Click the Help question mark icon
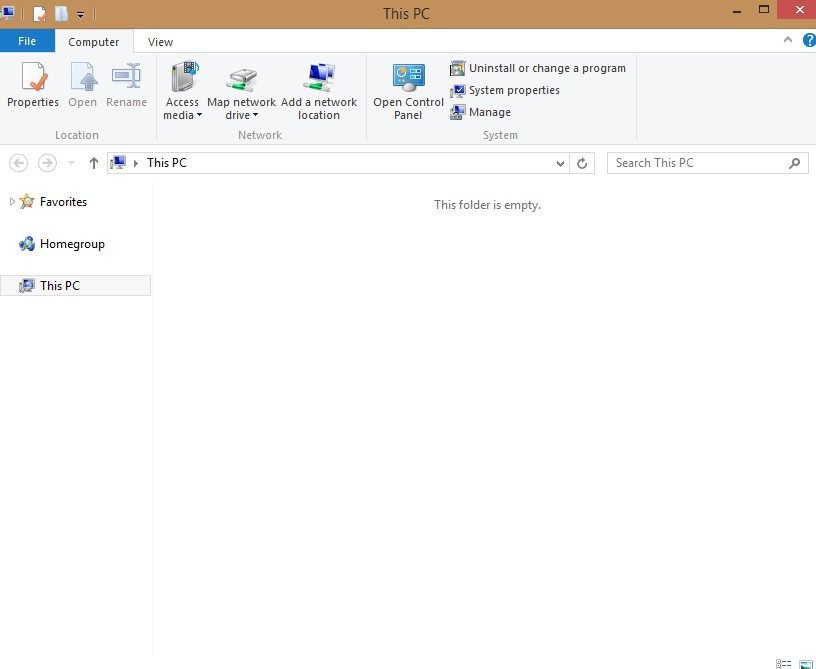 coord(809,41)
